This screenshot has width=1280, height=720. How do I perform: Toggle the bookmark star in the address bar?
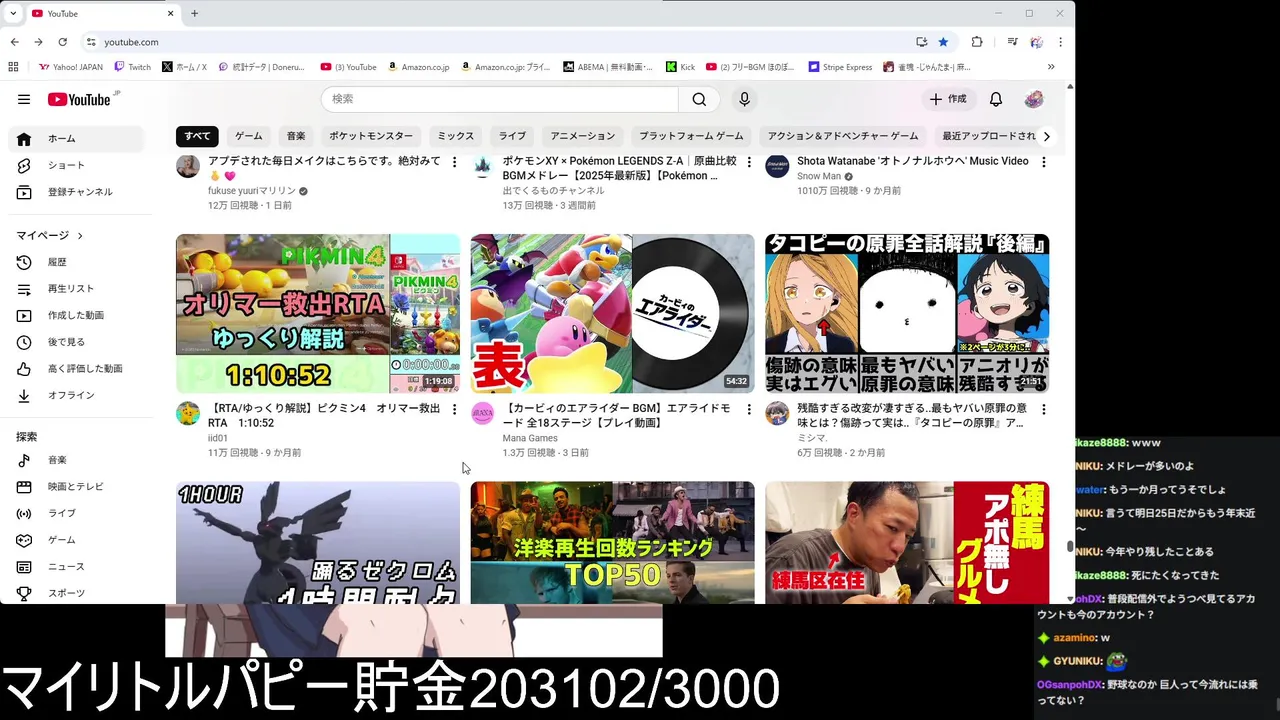click(x=943, y=42)
